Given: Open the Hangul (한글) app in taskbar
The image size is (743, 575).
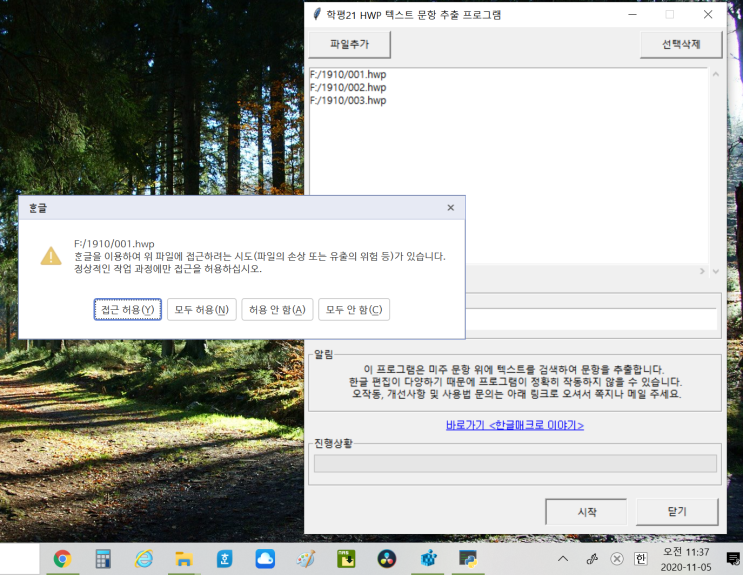Looking at the screenshot, I should 225,559.
